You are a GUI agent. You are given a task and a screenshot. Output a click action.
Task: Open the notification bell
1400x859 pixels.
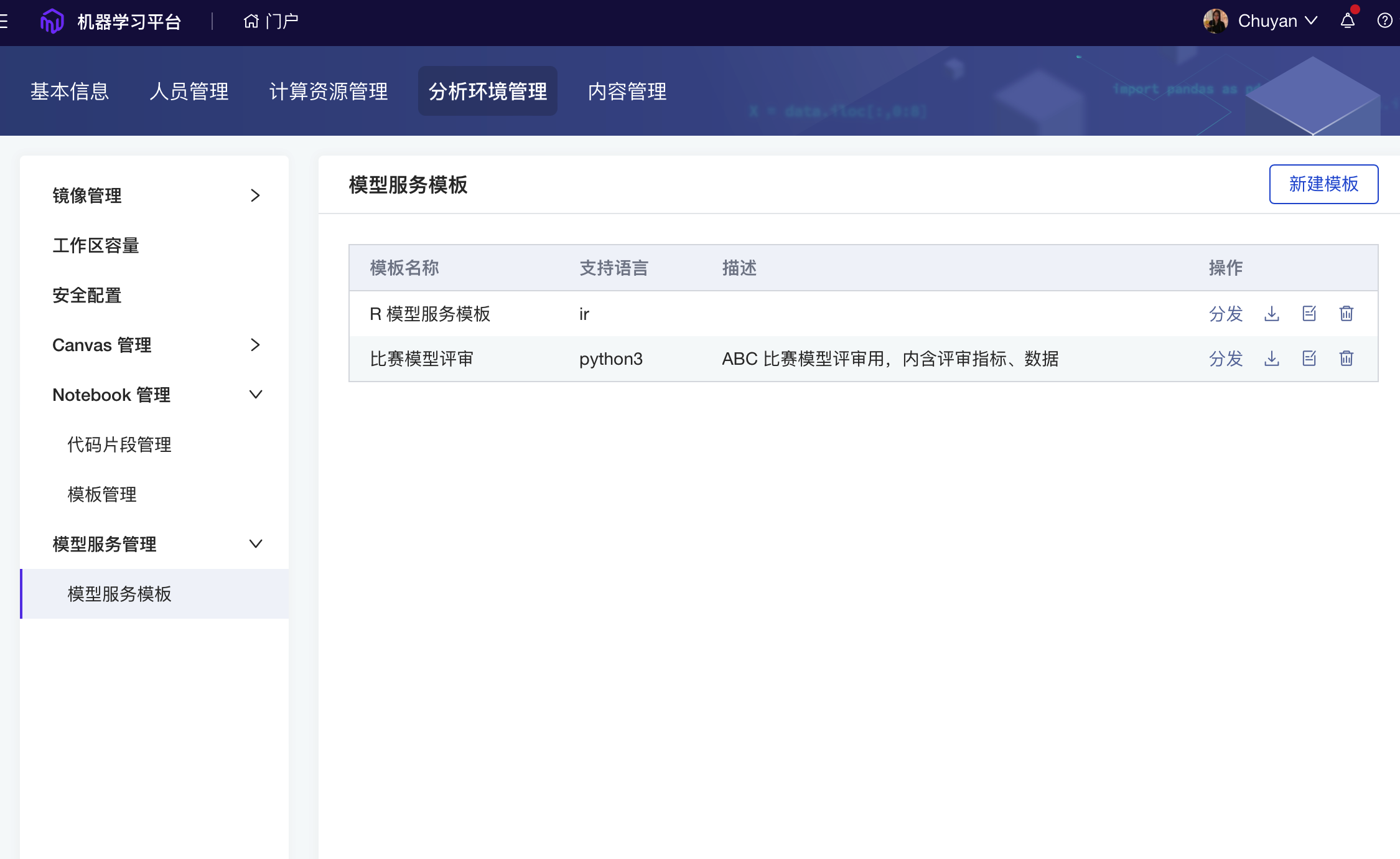1348,21
